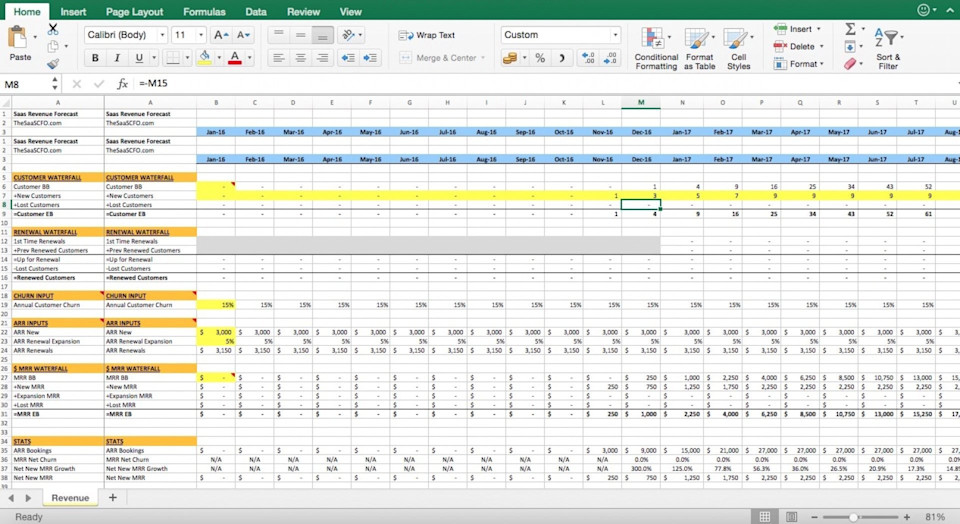The image size is (960, 524).
Task: Switch to the Formulas tab
Action: click(204, 12)
